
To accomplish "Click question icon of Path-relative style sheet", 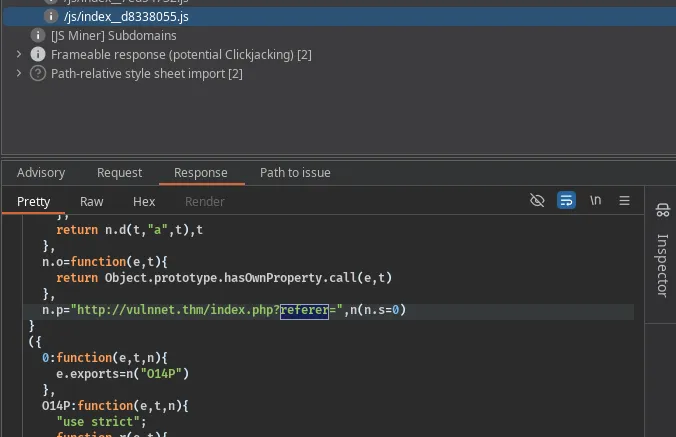I will (38, 73).
